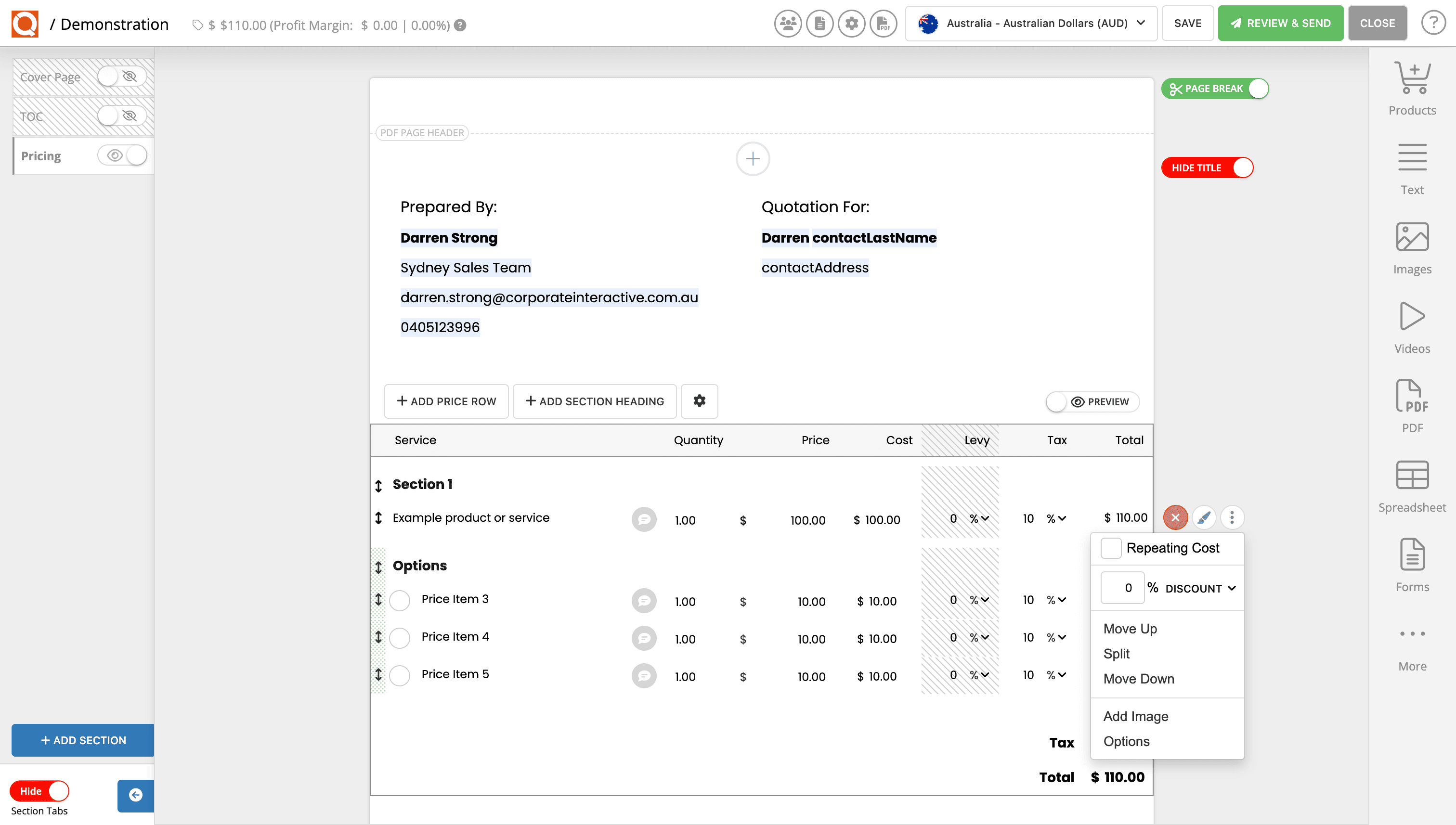Screen dimensions: 1456x825
Task: Choose Add Image from the context menu
Action: [1136, 716]
